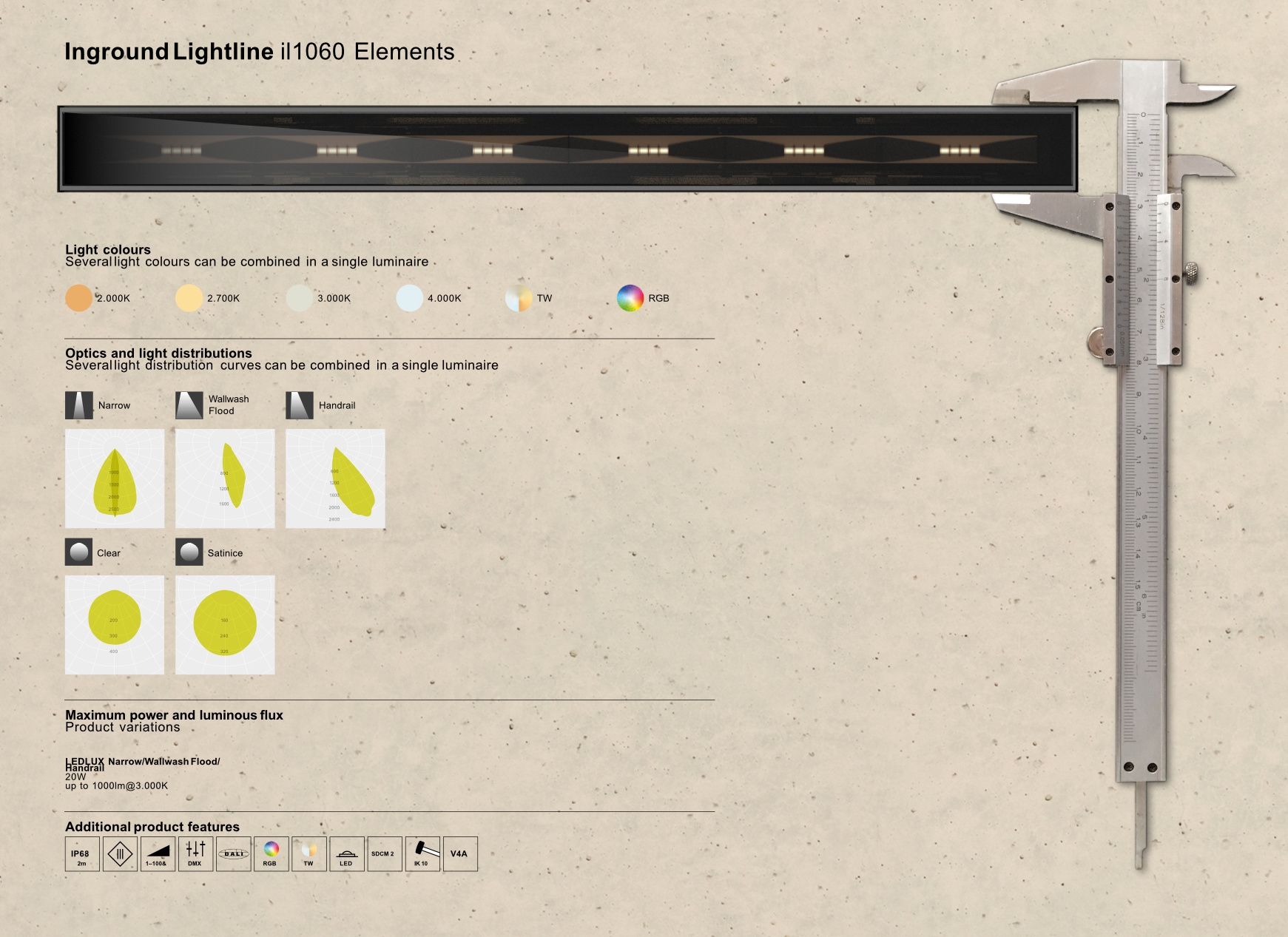Click the Inground Lightline il1060 Elements title

(x=260, y=52)
